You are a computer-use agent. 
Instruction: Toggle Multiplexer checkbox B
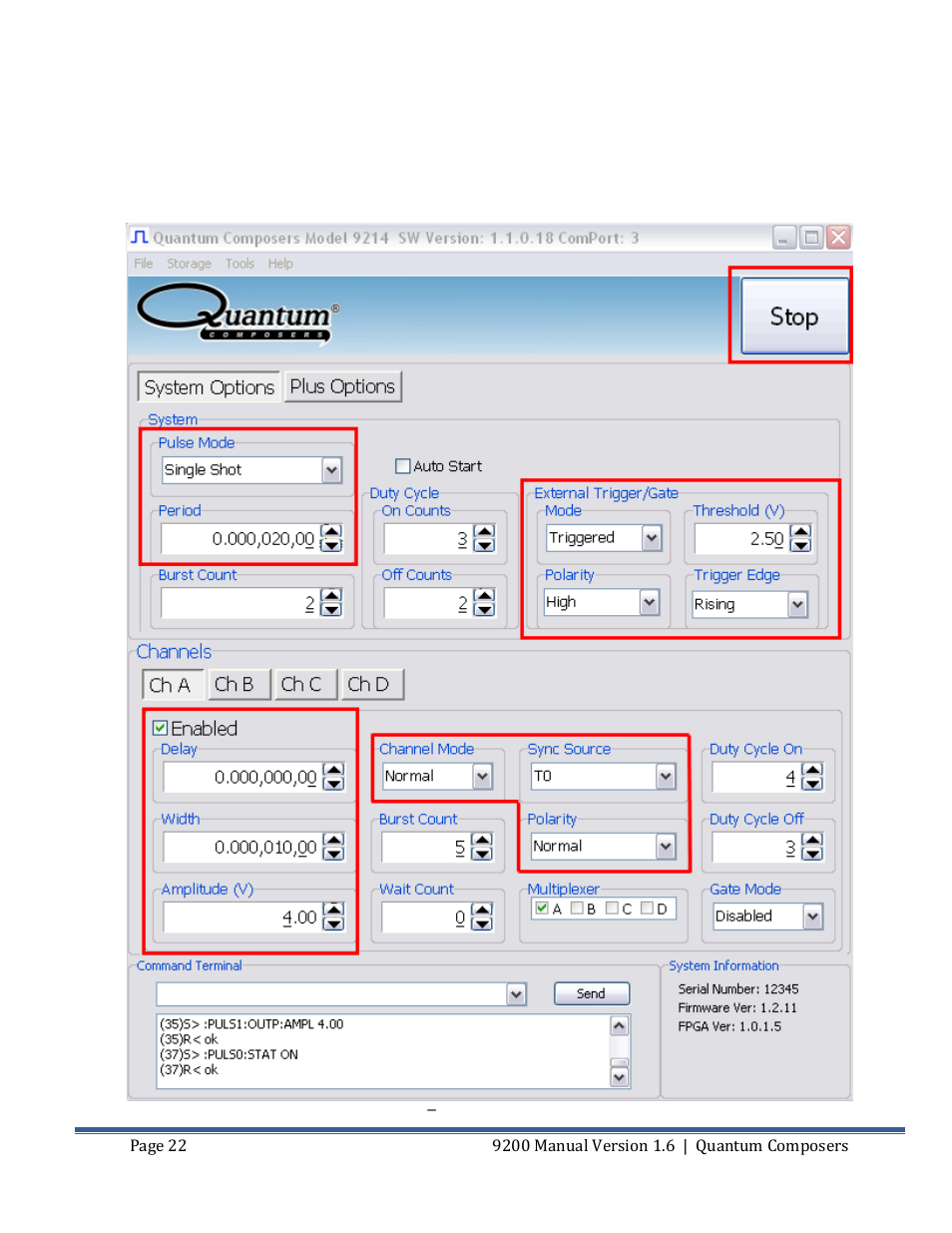click(x=577, y=908)
